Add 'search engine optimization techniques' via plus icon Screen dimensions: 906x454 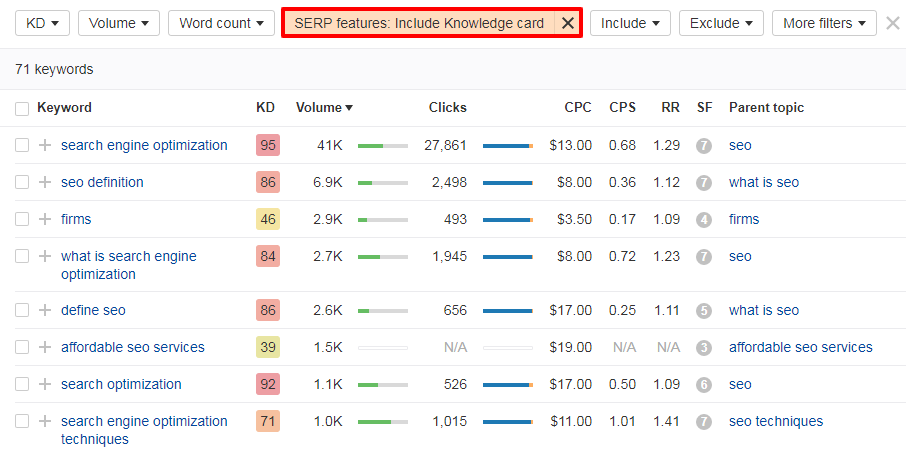(x=45, y=421)
